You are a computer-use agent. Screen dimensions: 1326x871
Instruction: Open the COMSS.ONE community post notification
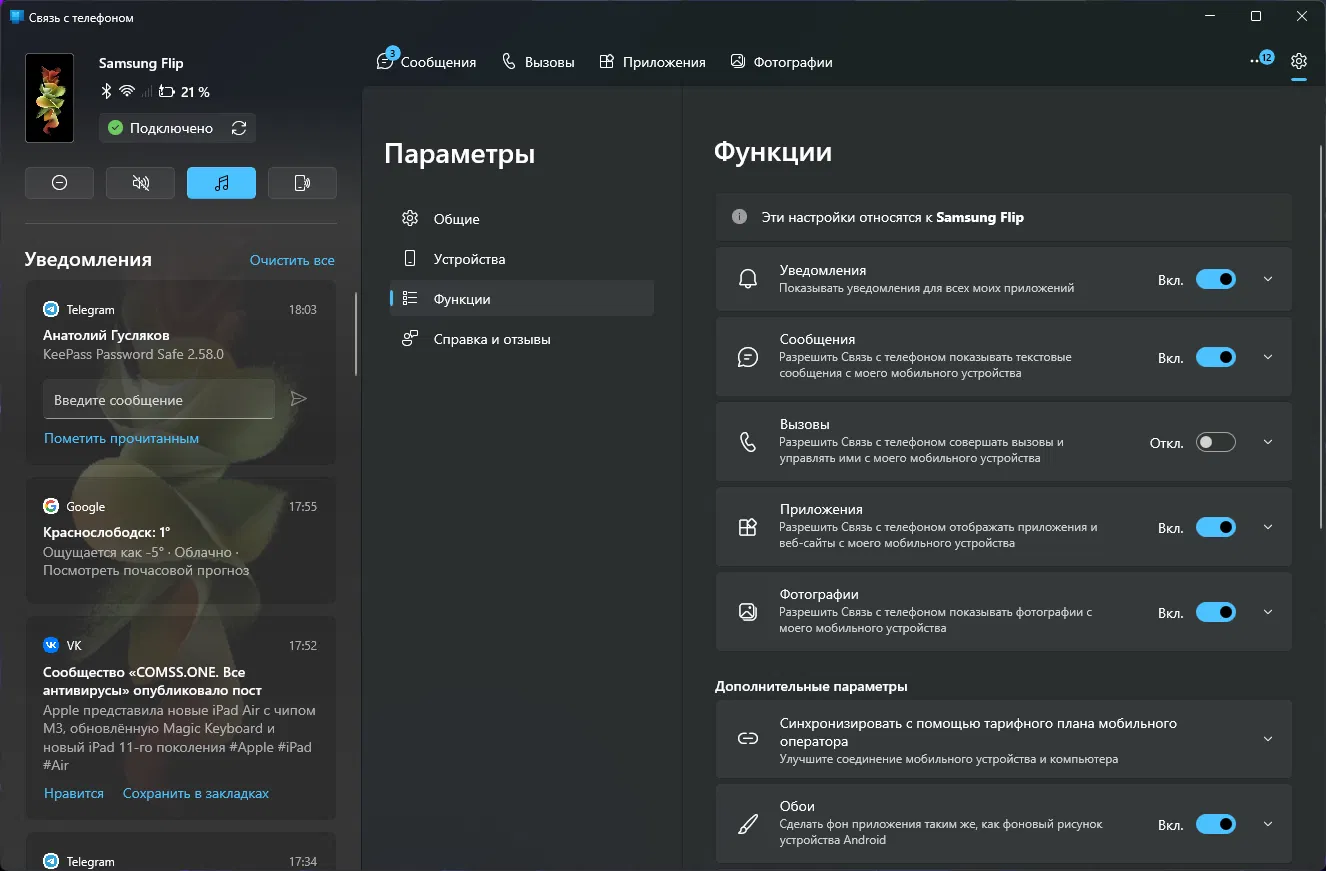pyautogui.click(x=180, y=720)
